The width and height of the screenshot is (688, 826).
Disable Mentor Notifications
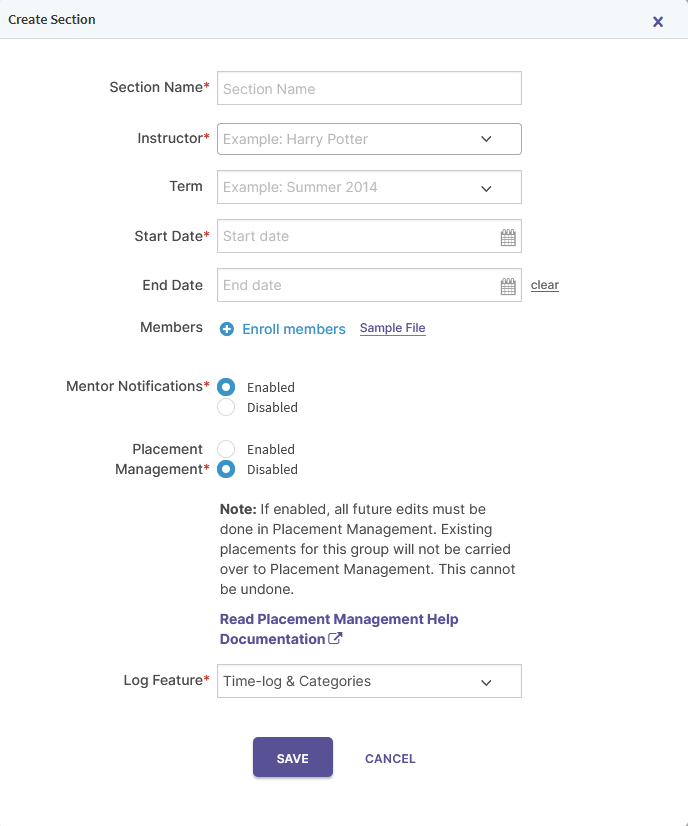[226, 407]
